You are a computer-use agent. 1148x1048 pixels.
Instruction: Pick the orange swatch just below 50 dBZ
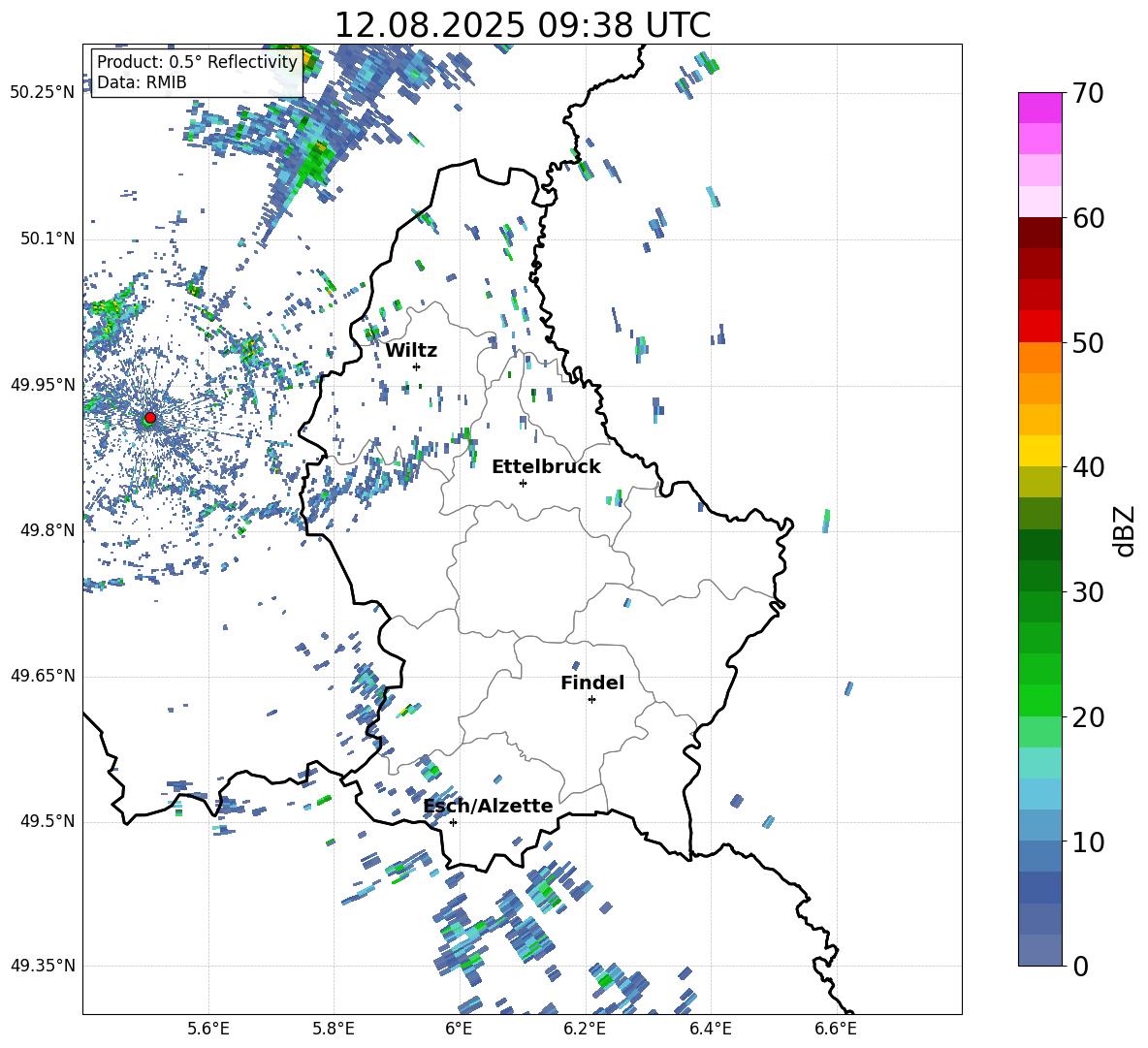tap(1039, 358)
